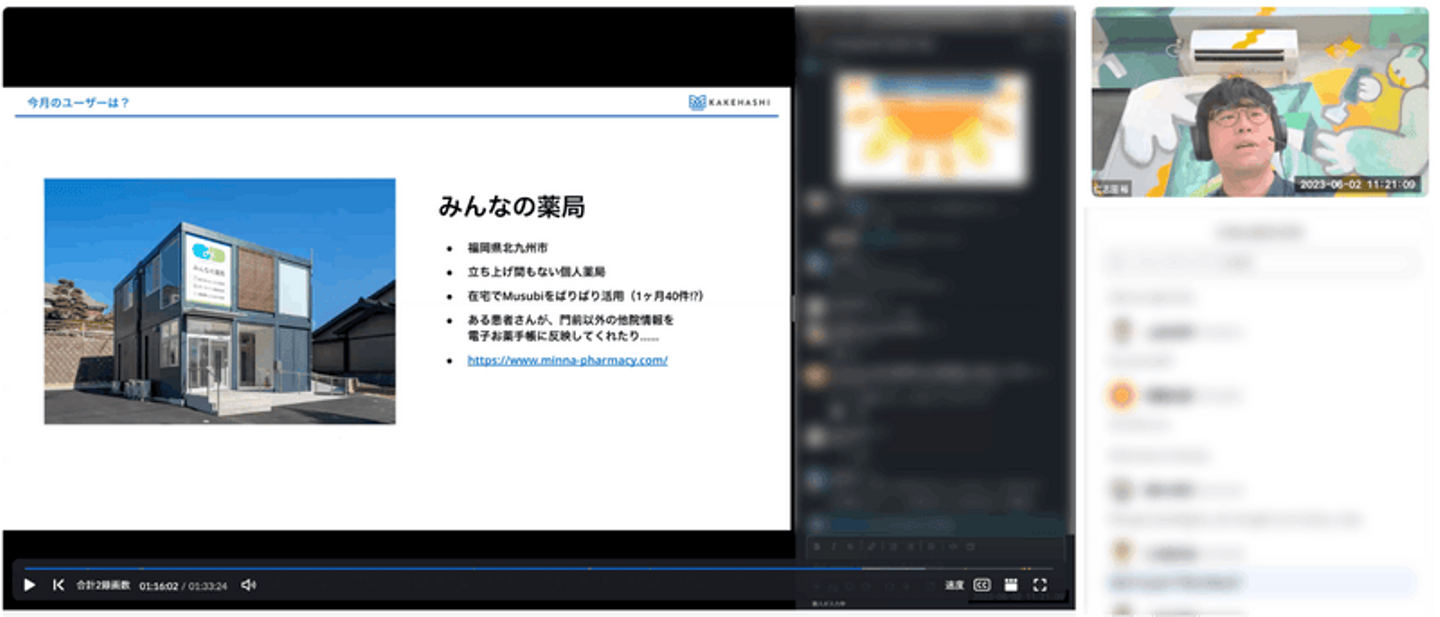Click the みんなの薬局 slide heading
The height and width of the screenshot is (617, 1440).
[512, 207]
